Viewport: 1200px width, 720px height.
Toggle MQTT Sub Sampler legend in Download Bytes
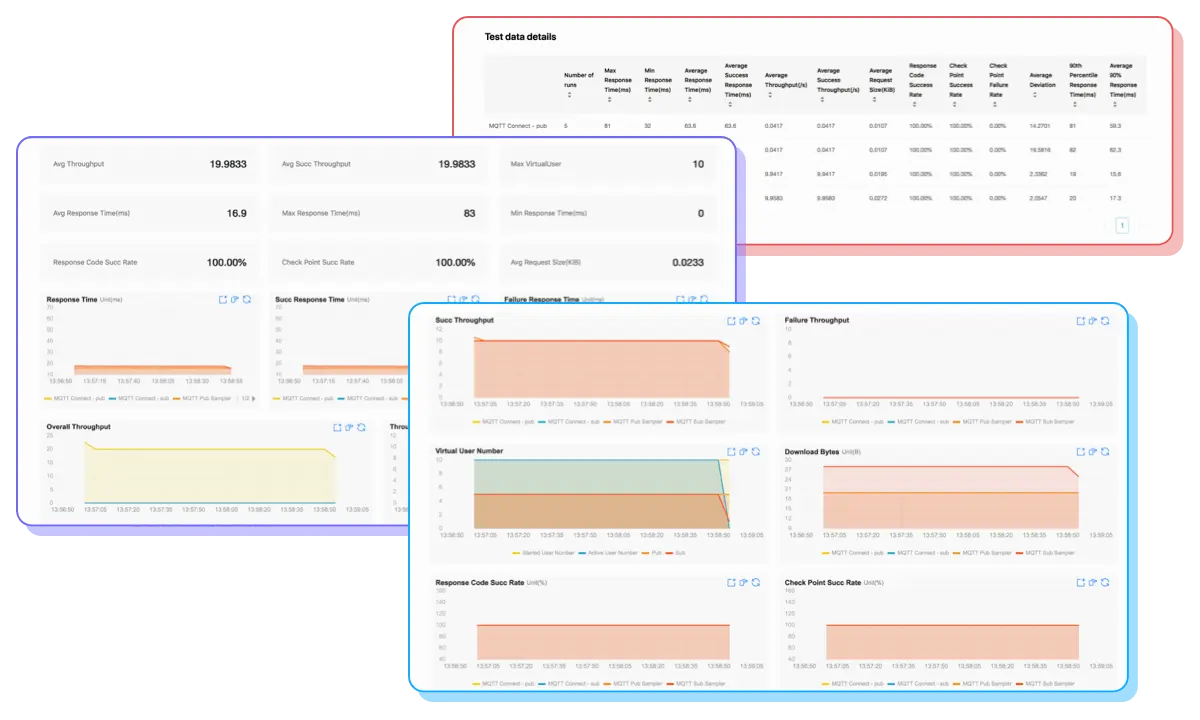1046,552
